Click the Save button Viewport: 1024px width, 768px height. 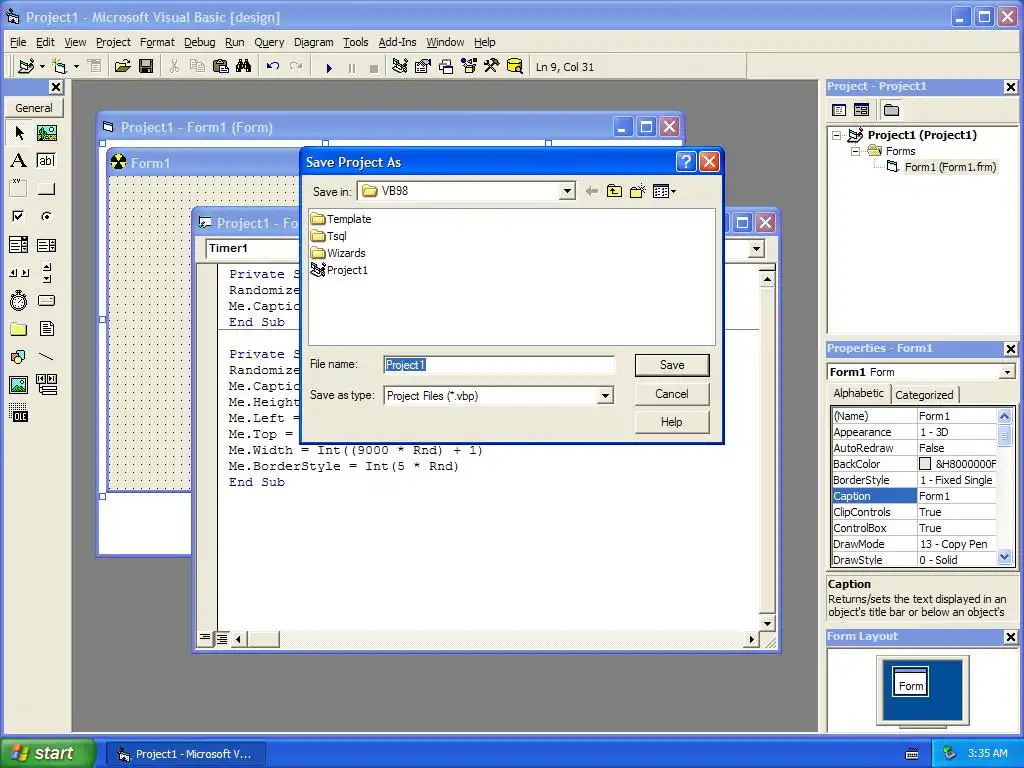(672, 365)
